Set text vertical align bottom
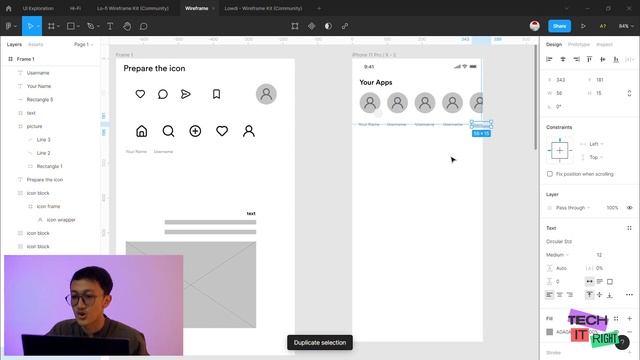Viewport: 640px width, 360px height. click(x=609, y=295)
